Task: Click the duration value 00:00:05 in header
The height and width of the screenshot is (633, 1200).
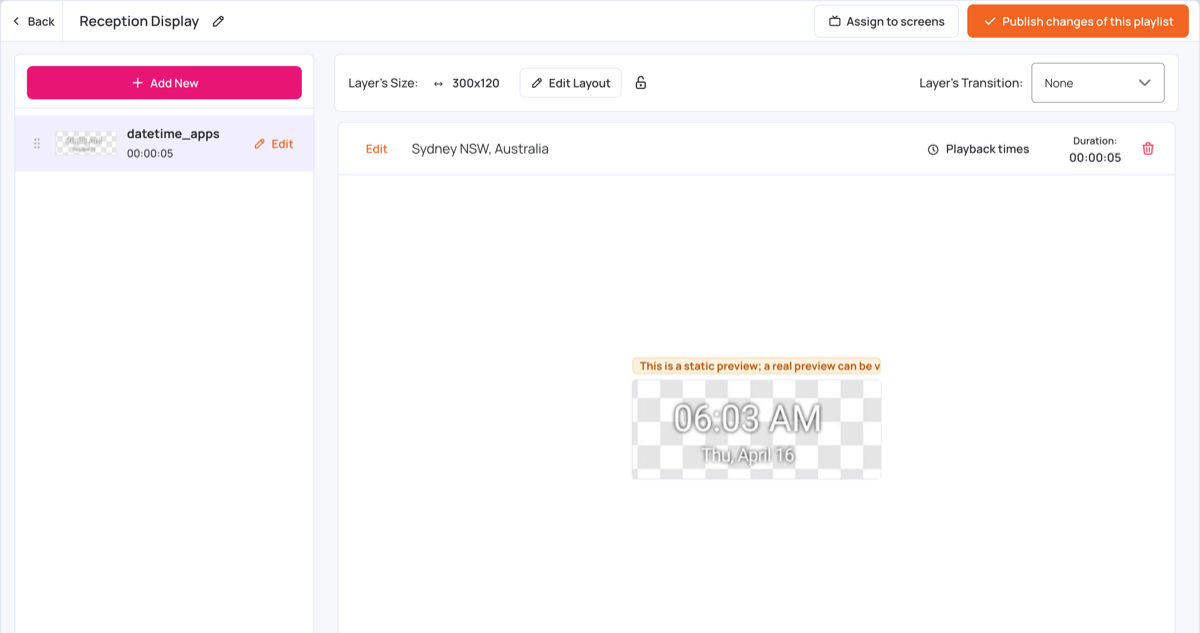Action: coord(1095,158)
